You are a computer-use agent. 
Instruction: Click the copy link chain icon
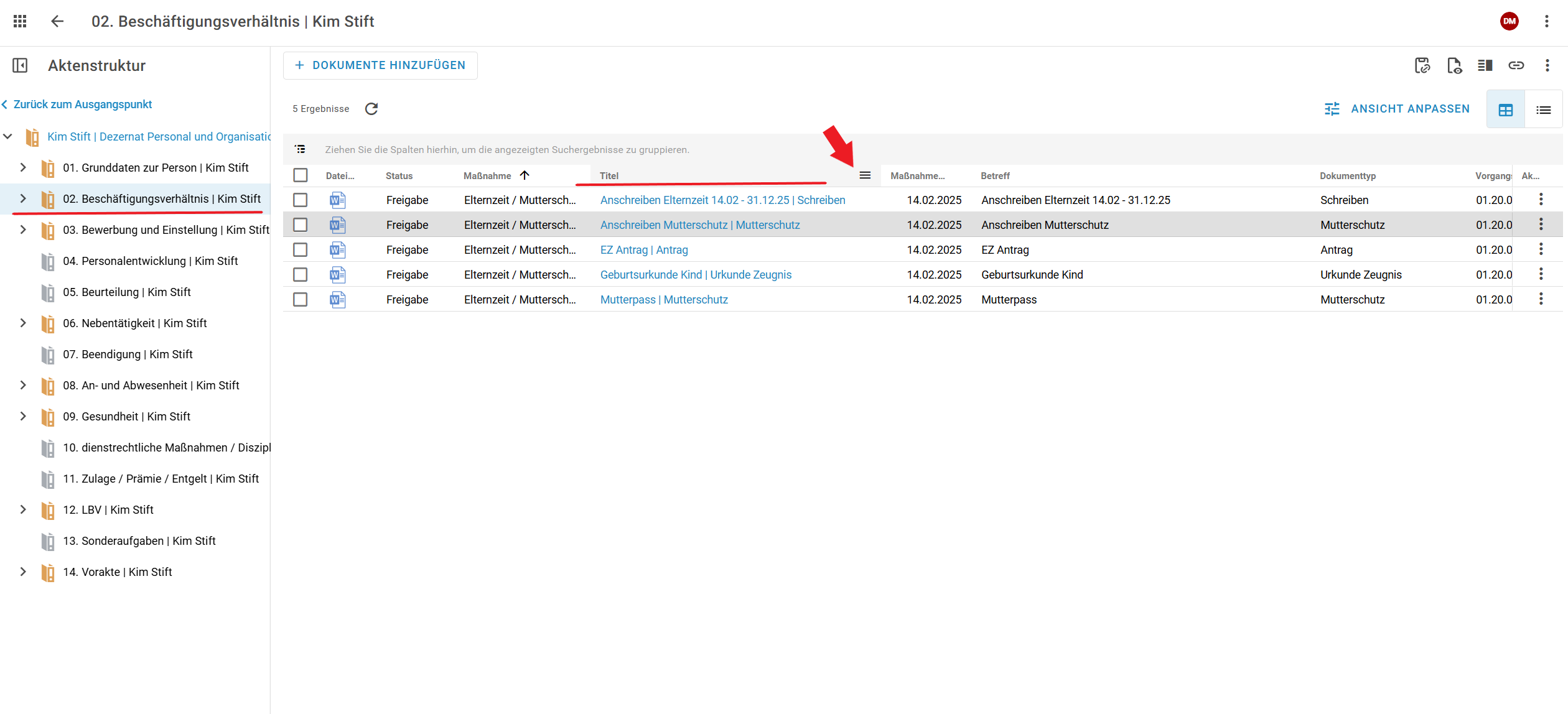tap(1516, 65)
